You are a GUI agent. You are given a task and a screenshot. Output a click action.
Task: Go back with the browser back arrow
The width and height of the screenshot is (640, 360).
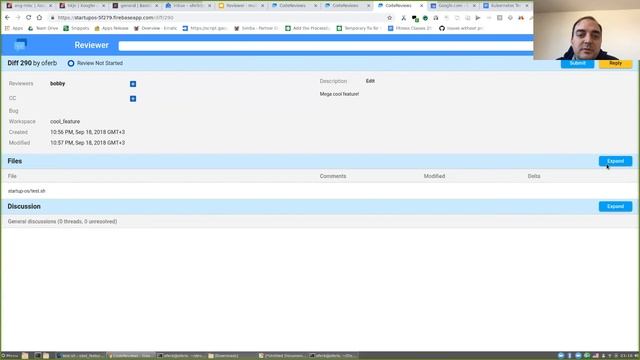click(x=7, y=18)
